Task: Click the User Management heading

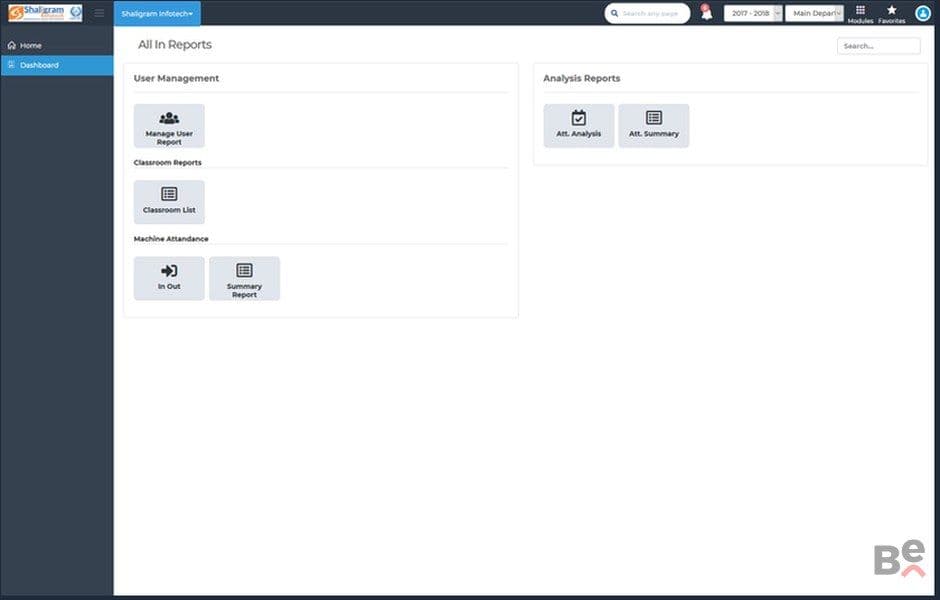Action: pyautogui.click(x=176, y=79)
